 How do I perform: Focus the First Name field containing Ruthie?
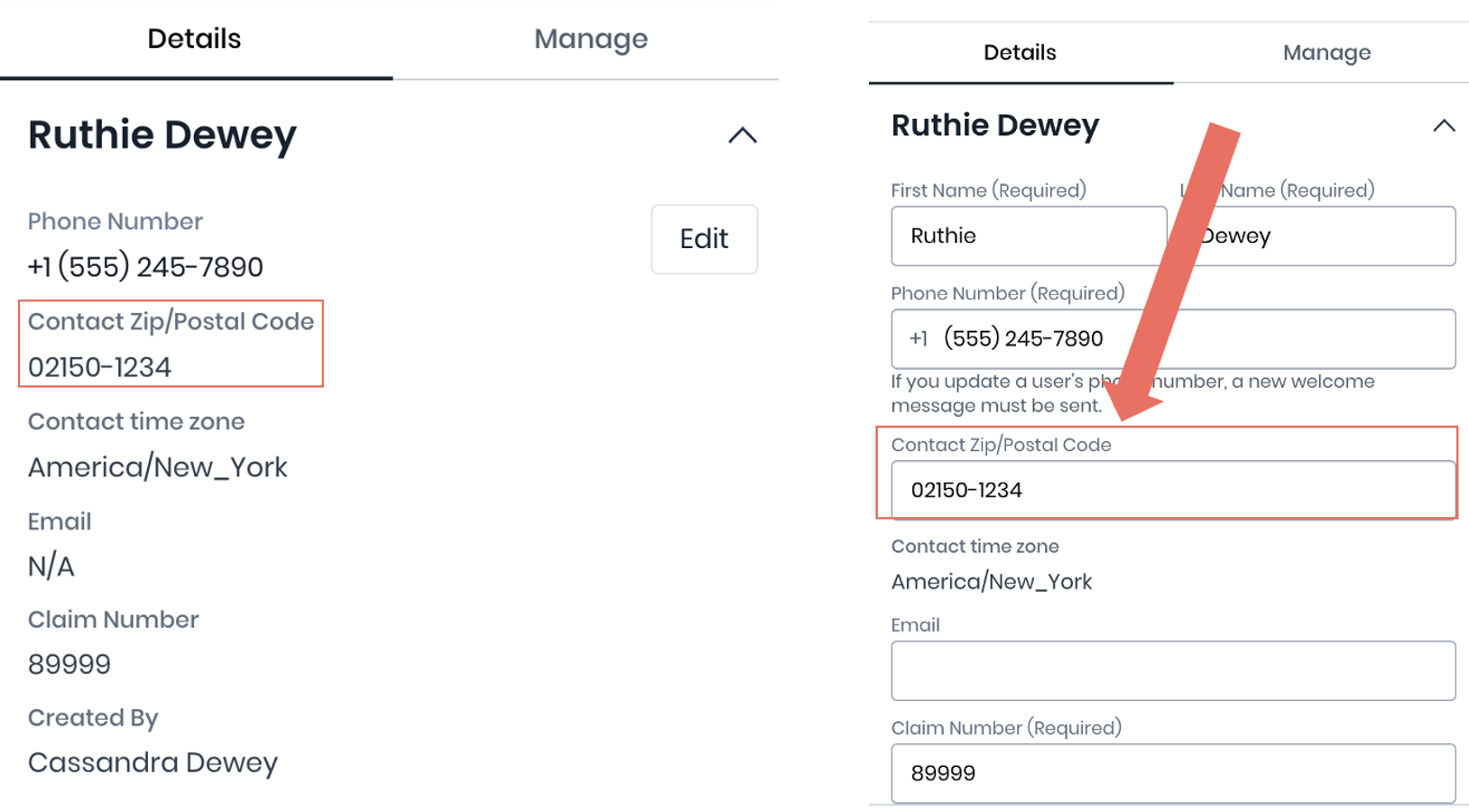[1028, 236]
